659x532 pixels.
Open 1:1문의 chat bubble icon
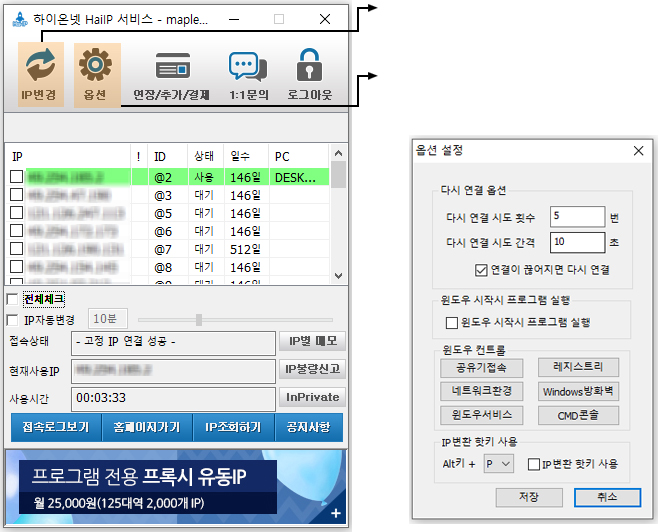(x=248, y=66)
